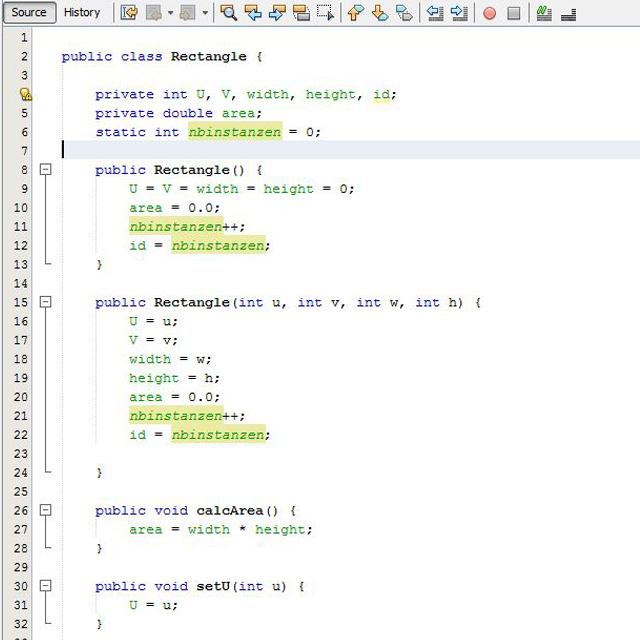Toggle Highlight Search in toolbar

tap(301, 13)
